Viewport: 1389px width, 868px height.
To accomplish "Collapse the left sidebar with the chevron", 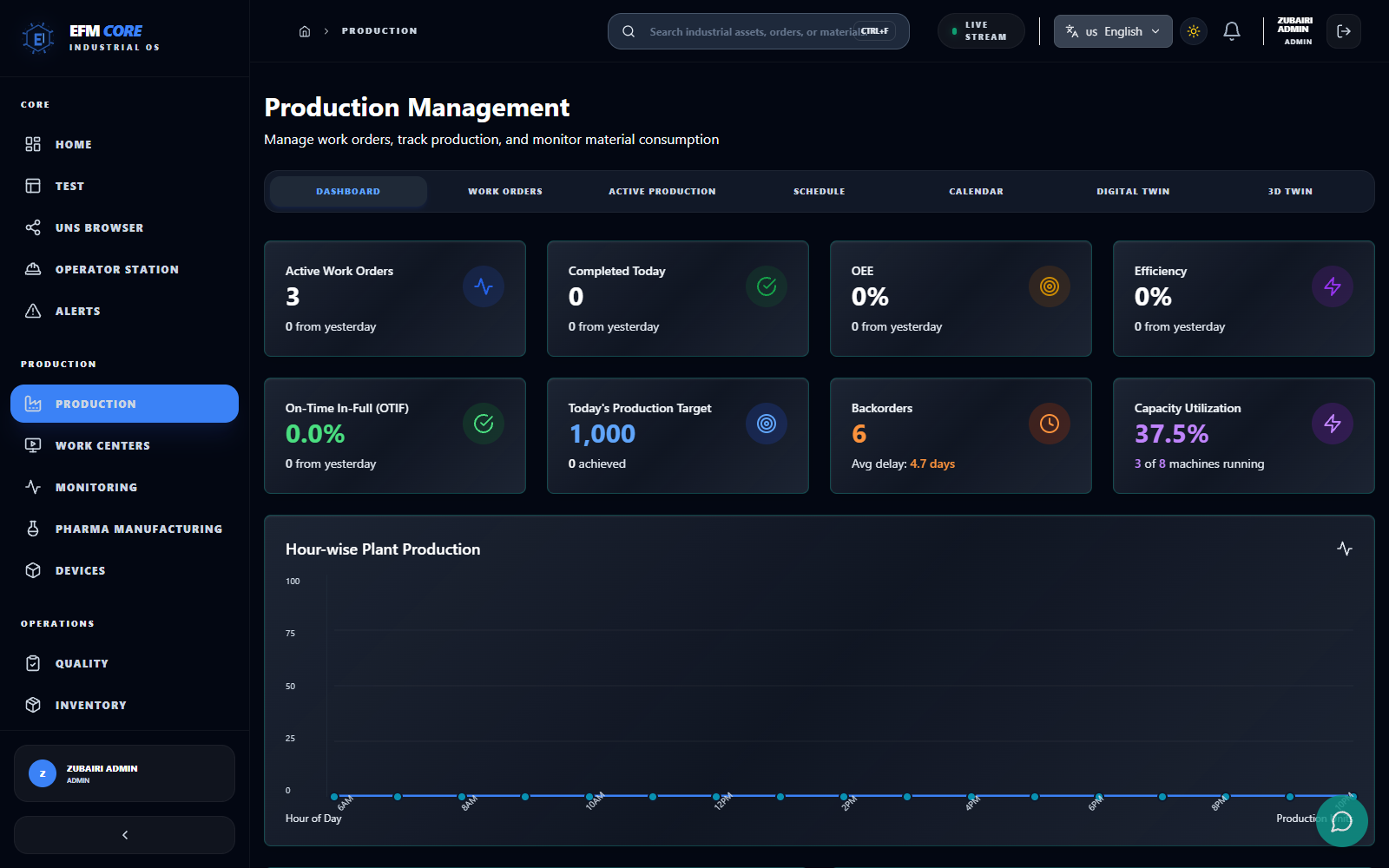I will point(124,834).
